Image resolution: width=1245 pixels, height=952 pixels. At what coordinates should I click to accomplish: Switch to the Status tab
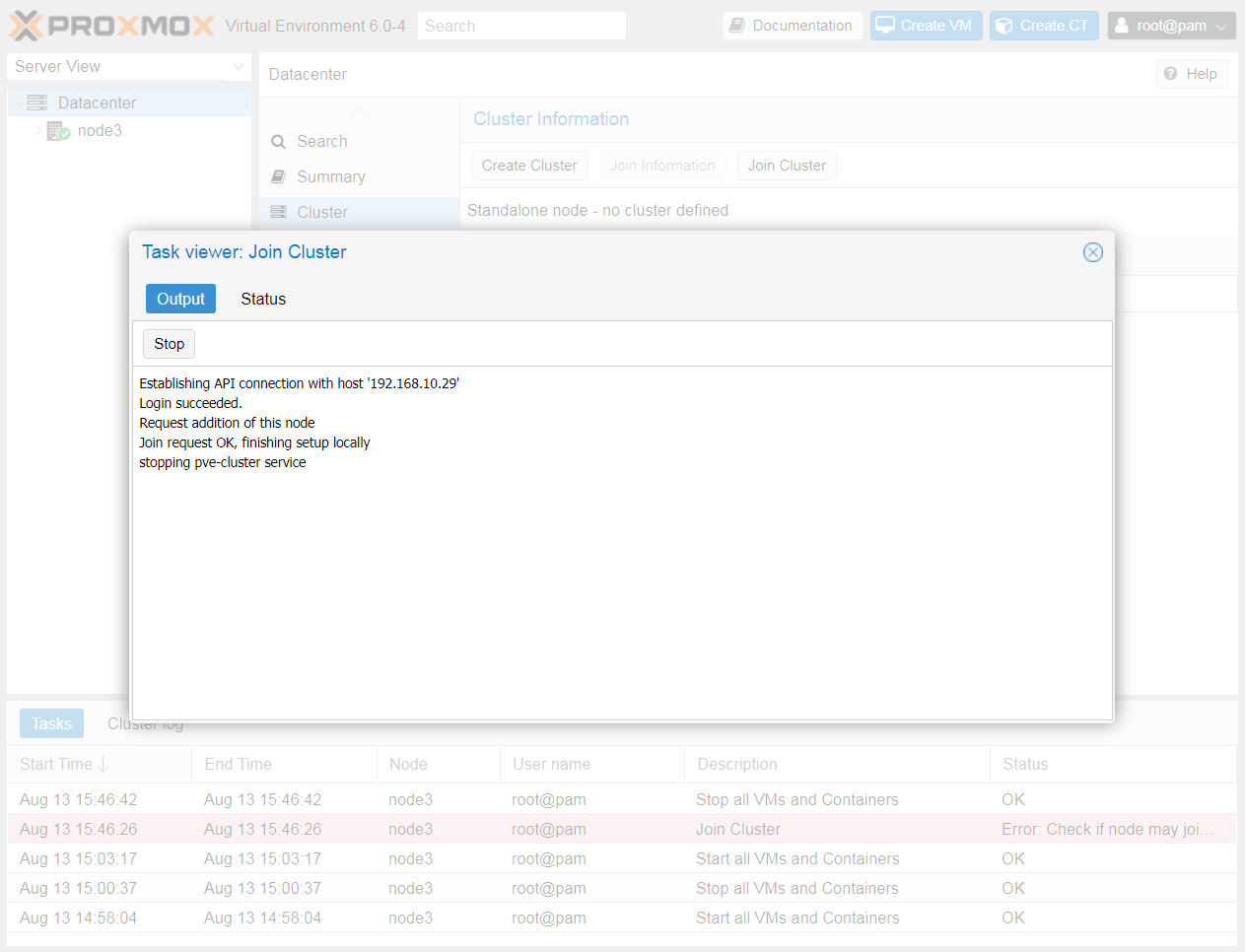(x=263, y=299)
